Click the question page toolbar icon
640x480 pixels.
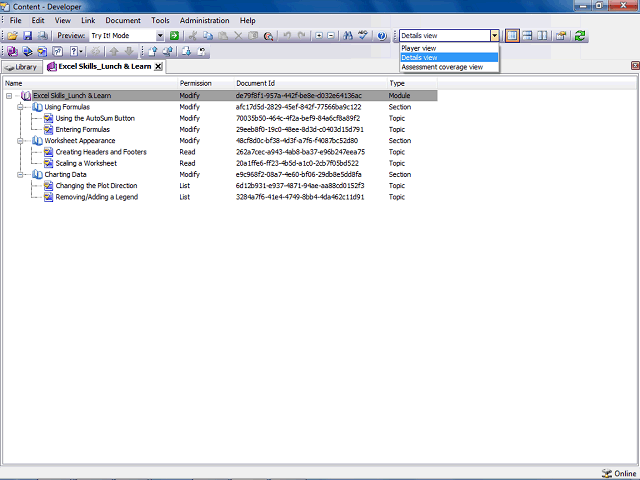(58, 51)
